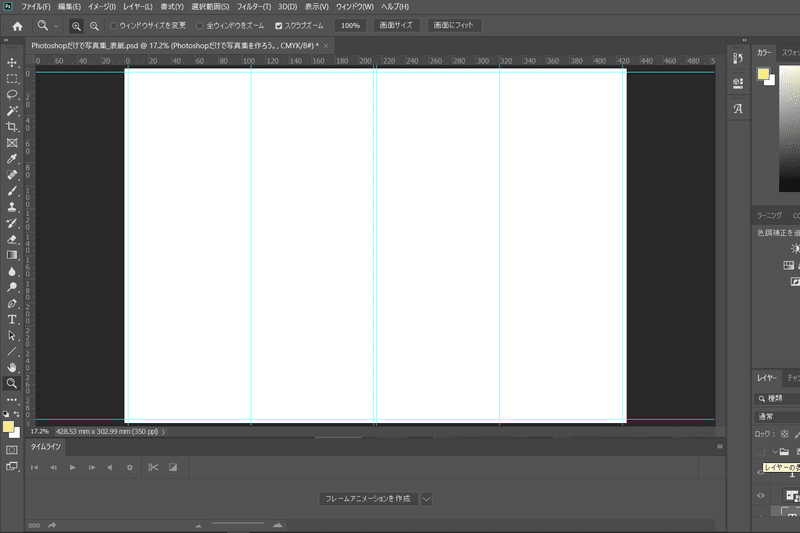Swap foreground and background colors
This screenshot has height=533, width=800.
(17, 414)
